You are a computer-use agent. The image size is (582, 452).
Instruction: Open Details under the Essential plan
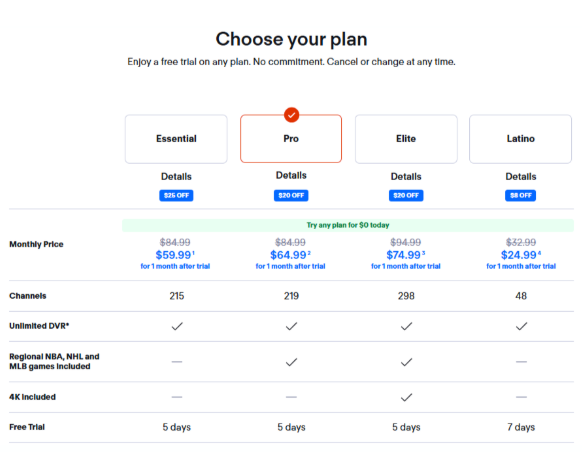(176, 177)
